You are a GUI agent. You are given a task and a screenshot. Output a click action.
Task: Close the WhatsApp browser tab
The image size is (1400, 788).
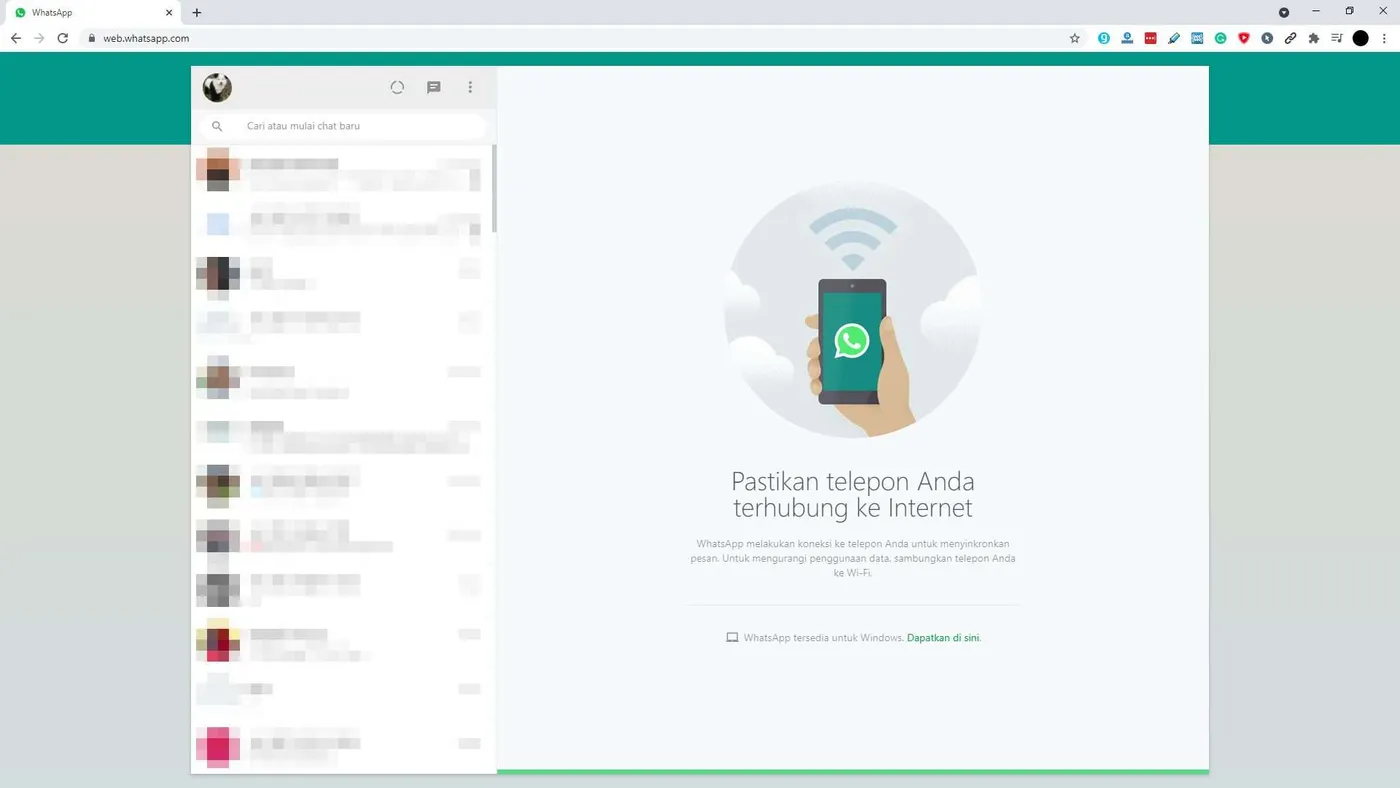pyautogui.click(x=169, y=13)
